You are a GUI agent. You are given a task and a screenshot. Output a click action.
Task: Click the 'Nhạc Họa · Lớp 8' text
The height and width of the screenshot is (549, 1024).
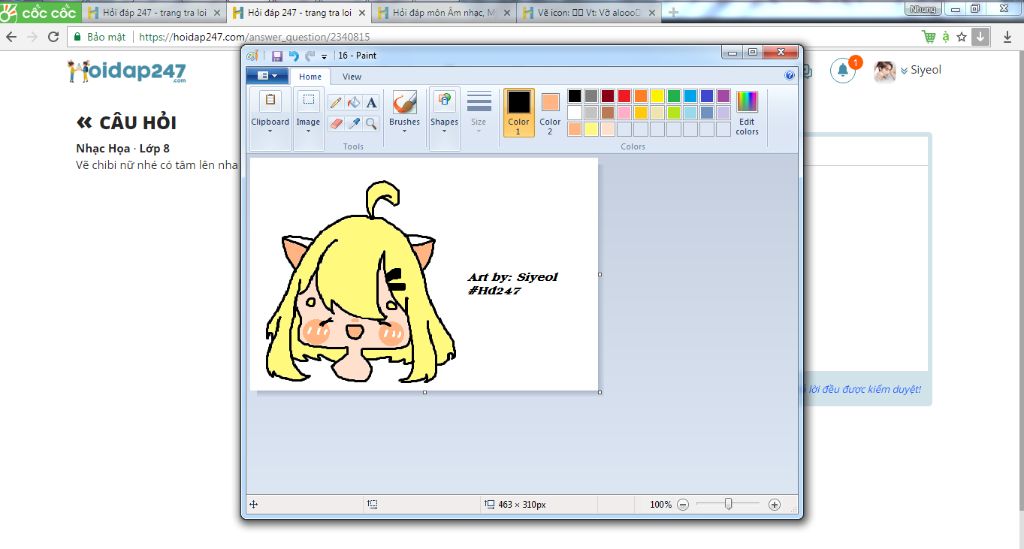pyautogui.click(x=123, y=148)
